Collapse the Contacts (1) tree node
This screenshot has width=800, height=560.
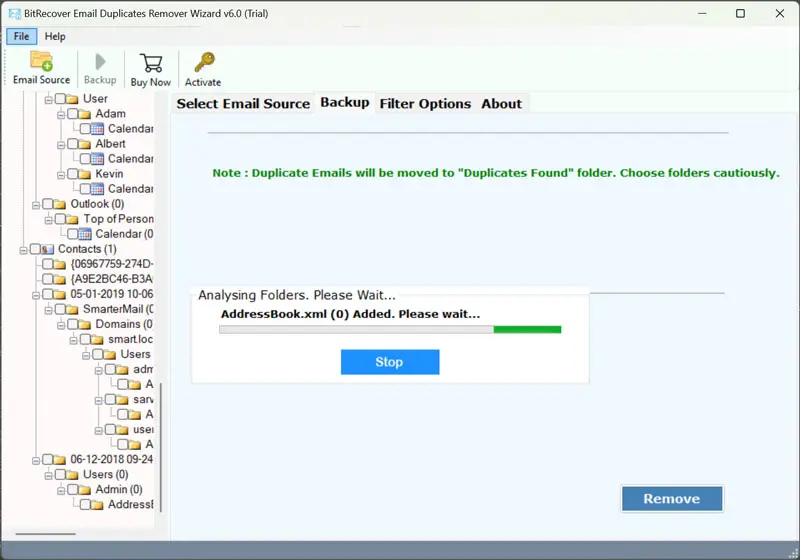coord(23,250)
